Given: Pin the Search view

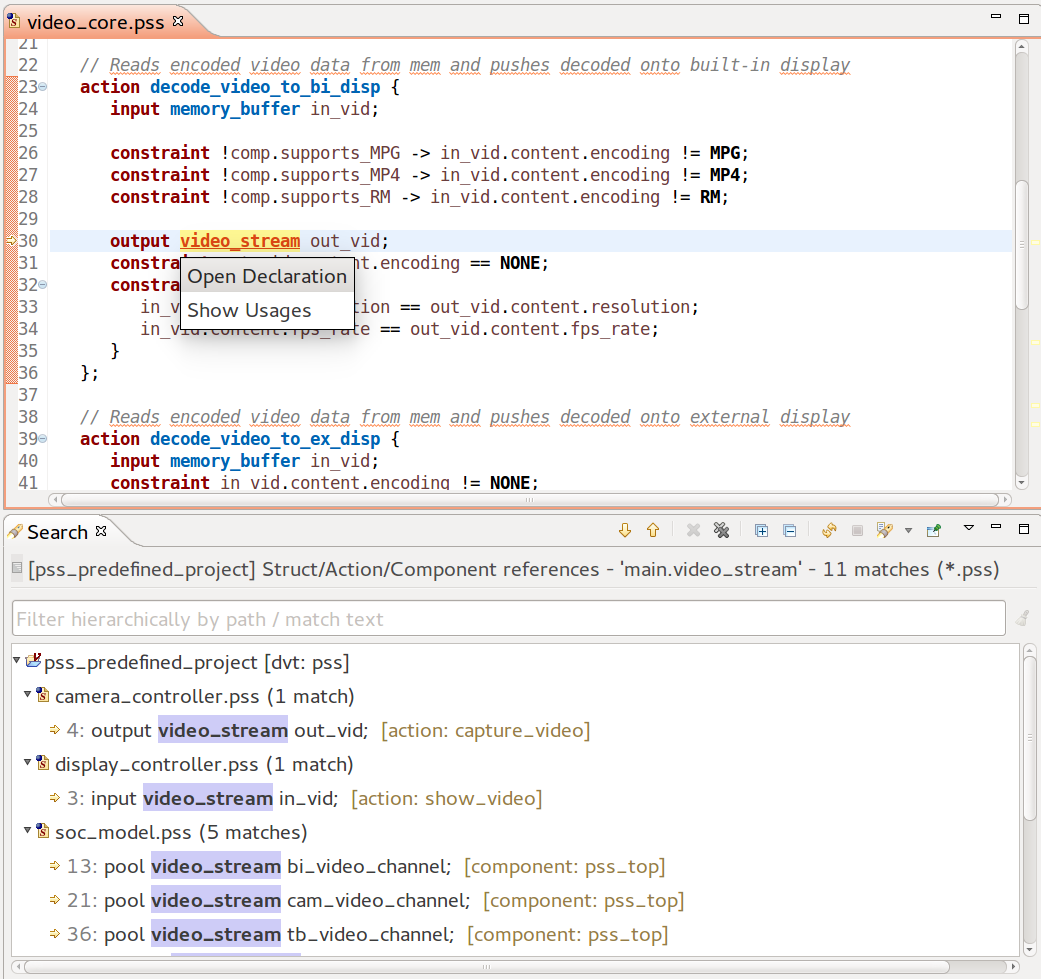Looking at the screenshot, I should tap(933, 531).
